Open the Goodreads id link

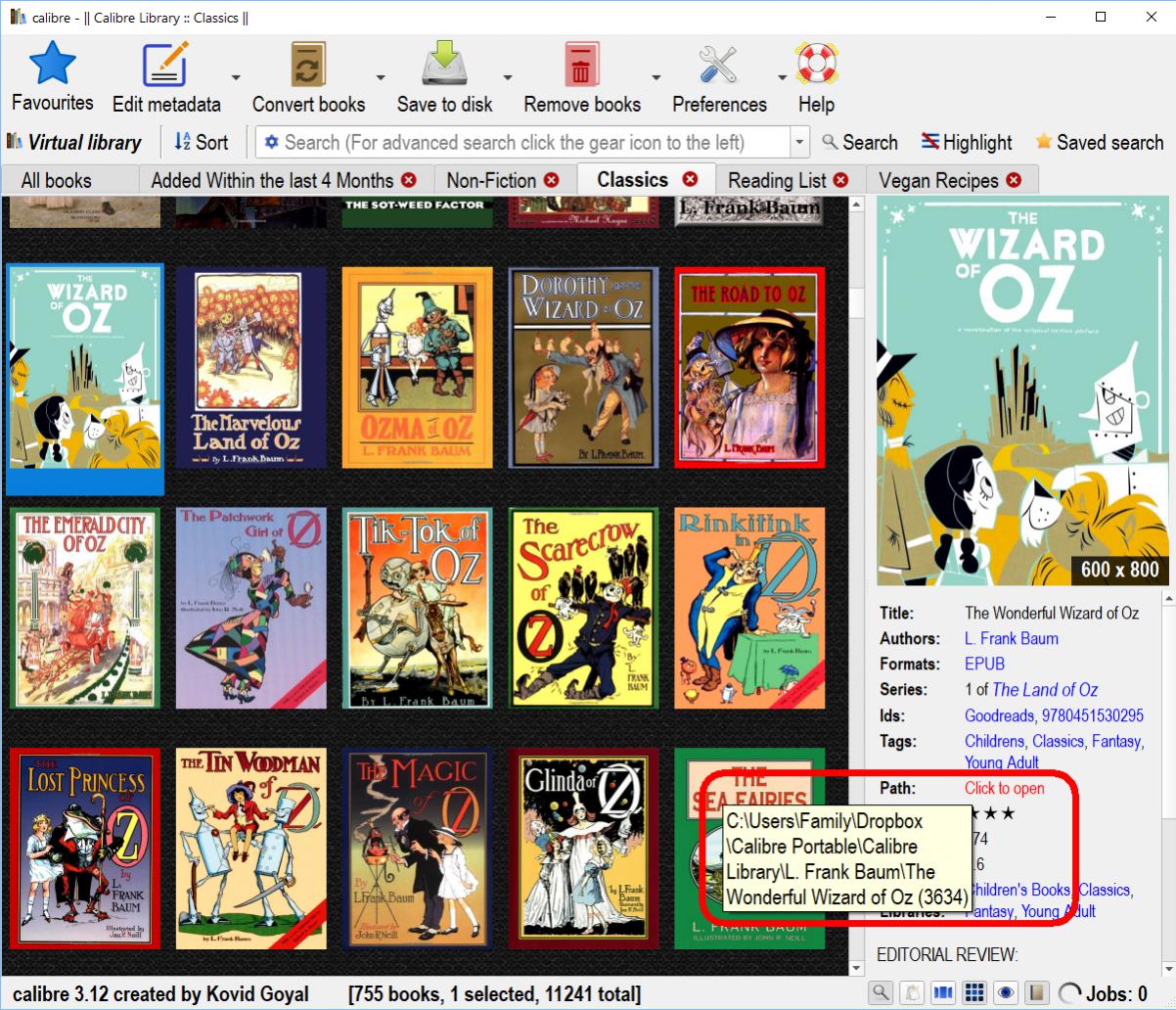click(x=1000, y=715)
